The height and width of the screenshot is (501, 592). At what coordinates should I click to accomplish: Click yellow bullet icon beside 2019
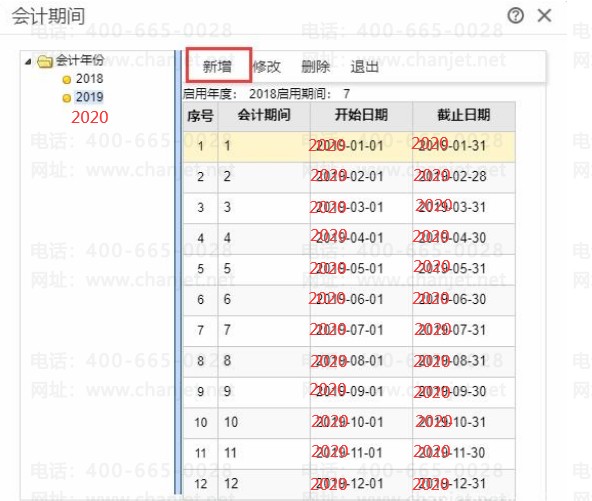[x=67, y=98]
